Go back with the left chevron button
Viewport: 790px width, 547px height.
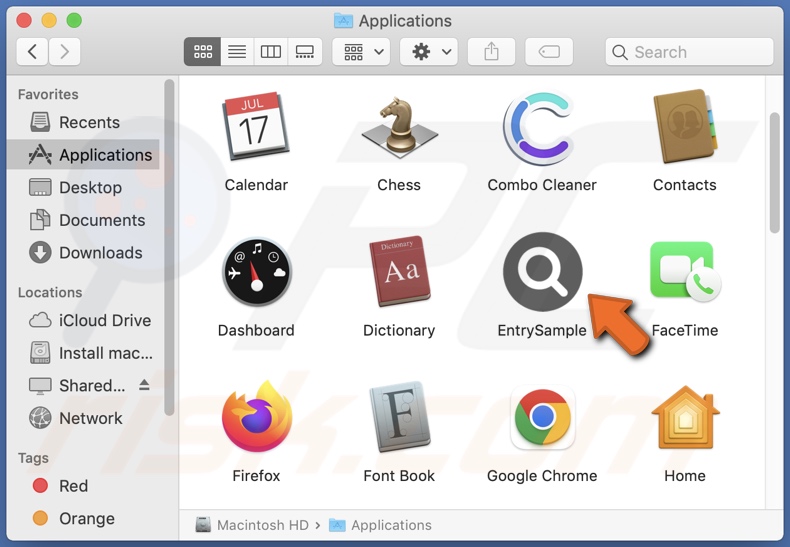coord(32,51)
